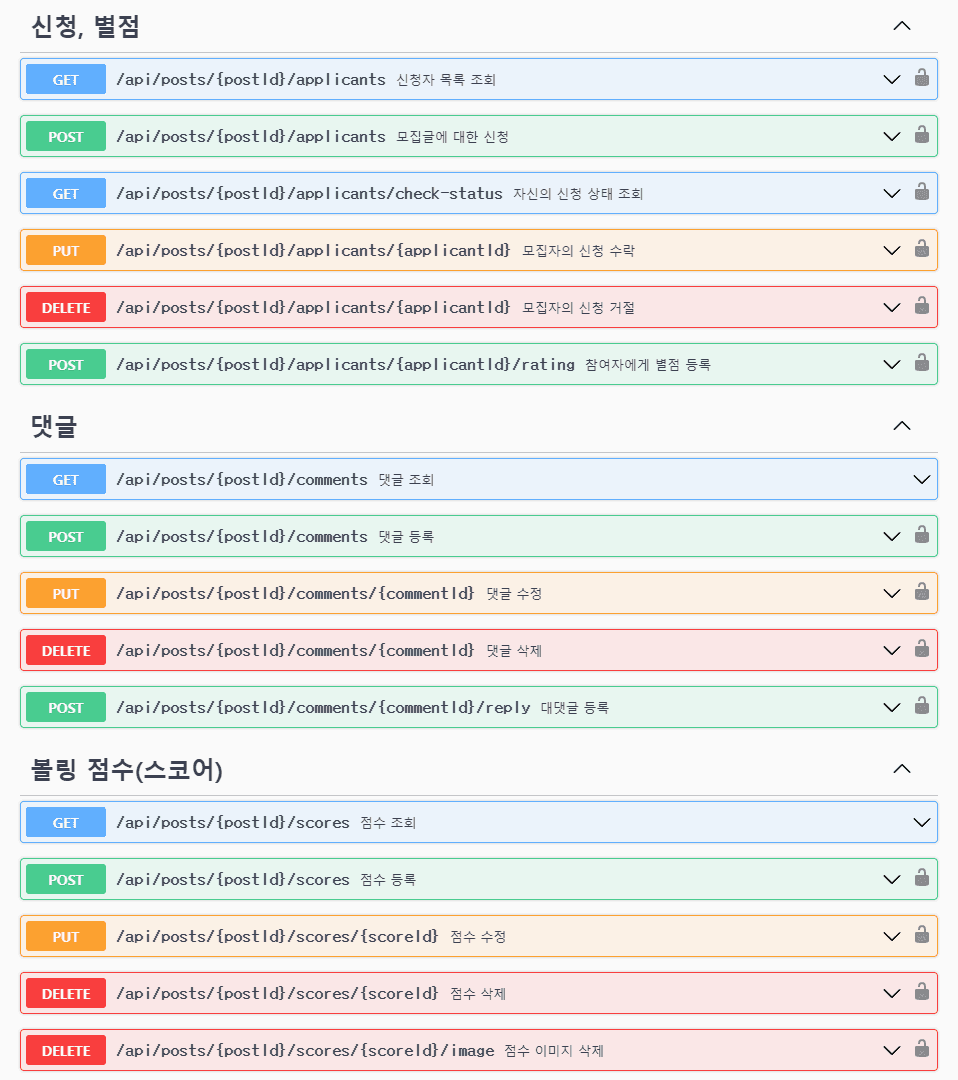Click lock icon on POST applicants row
Screen dimensions: 958x1080
pos(921,135)
